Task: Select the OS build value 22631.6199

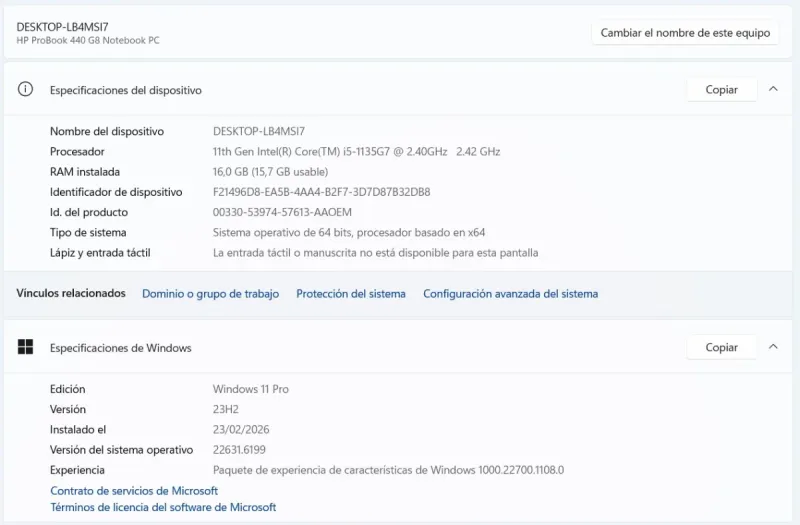Action: 239,450
